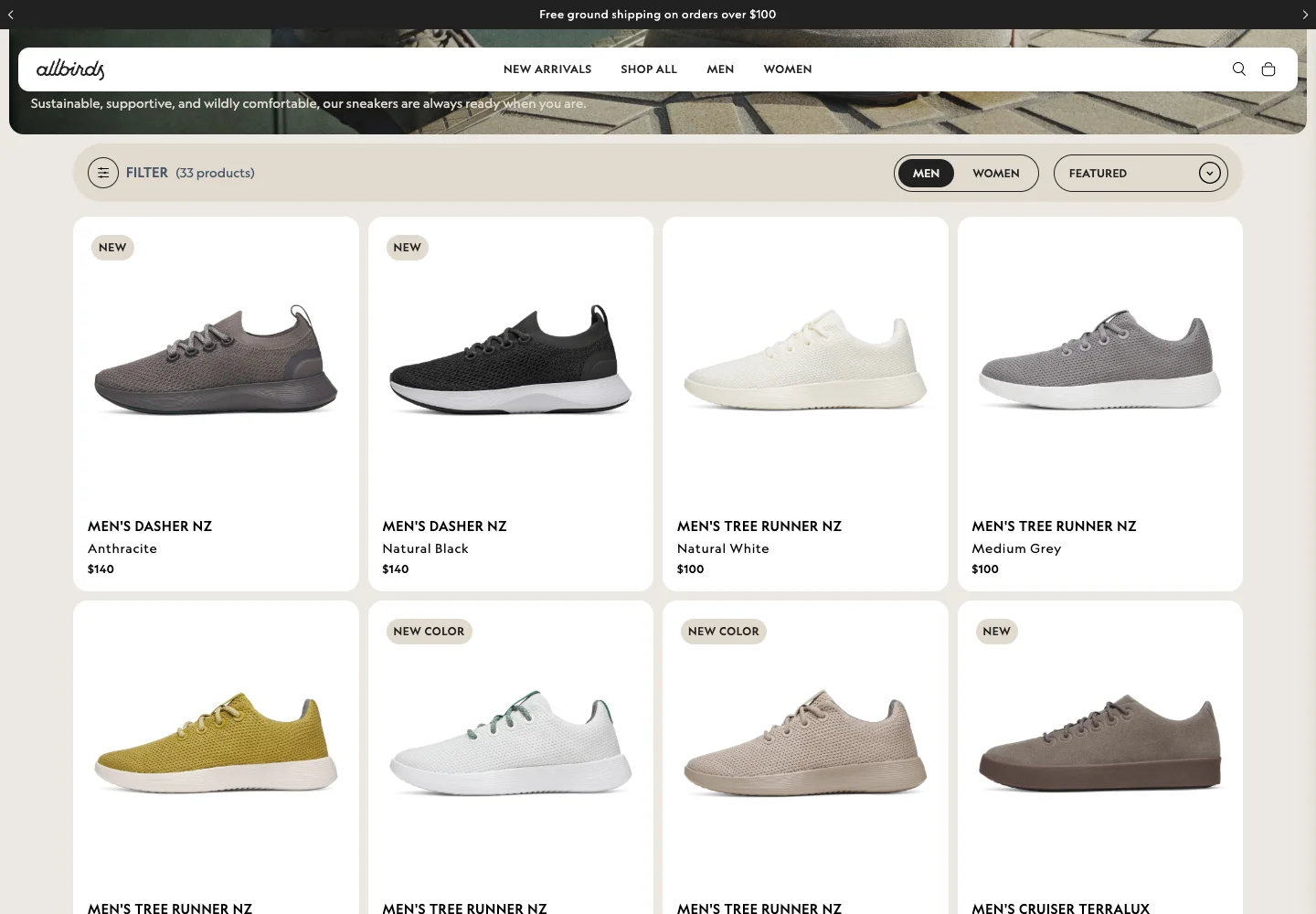
Task: Toggle product view to Women
Action: point(996,173)
